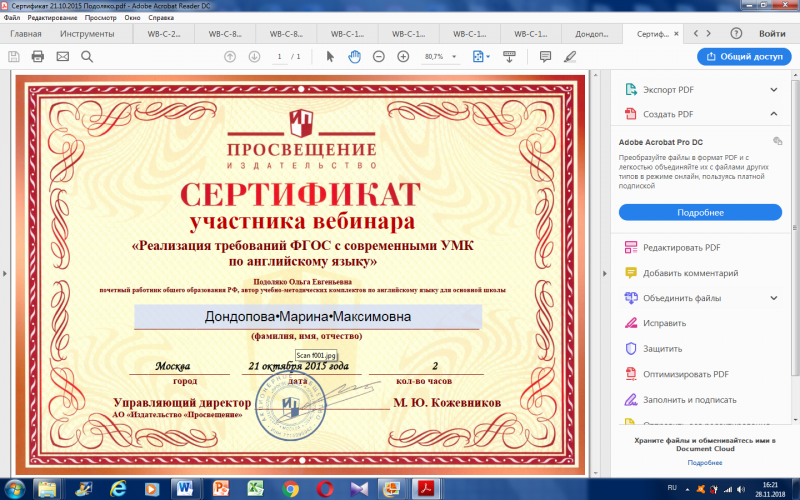Click the blue Подробнее button
Viewport: 800px width, 500px height.
coord(700,212)
